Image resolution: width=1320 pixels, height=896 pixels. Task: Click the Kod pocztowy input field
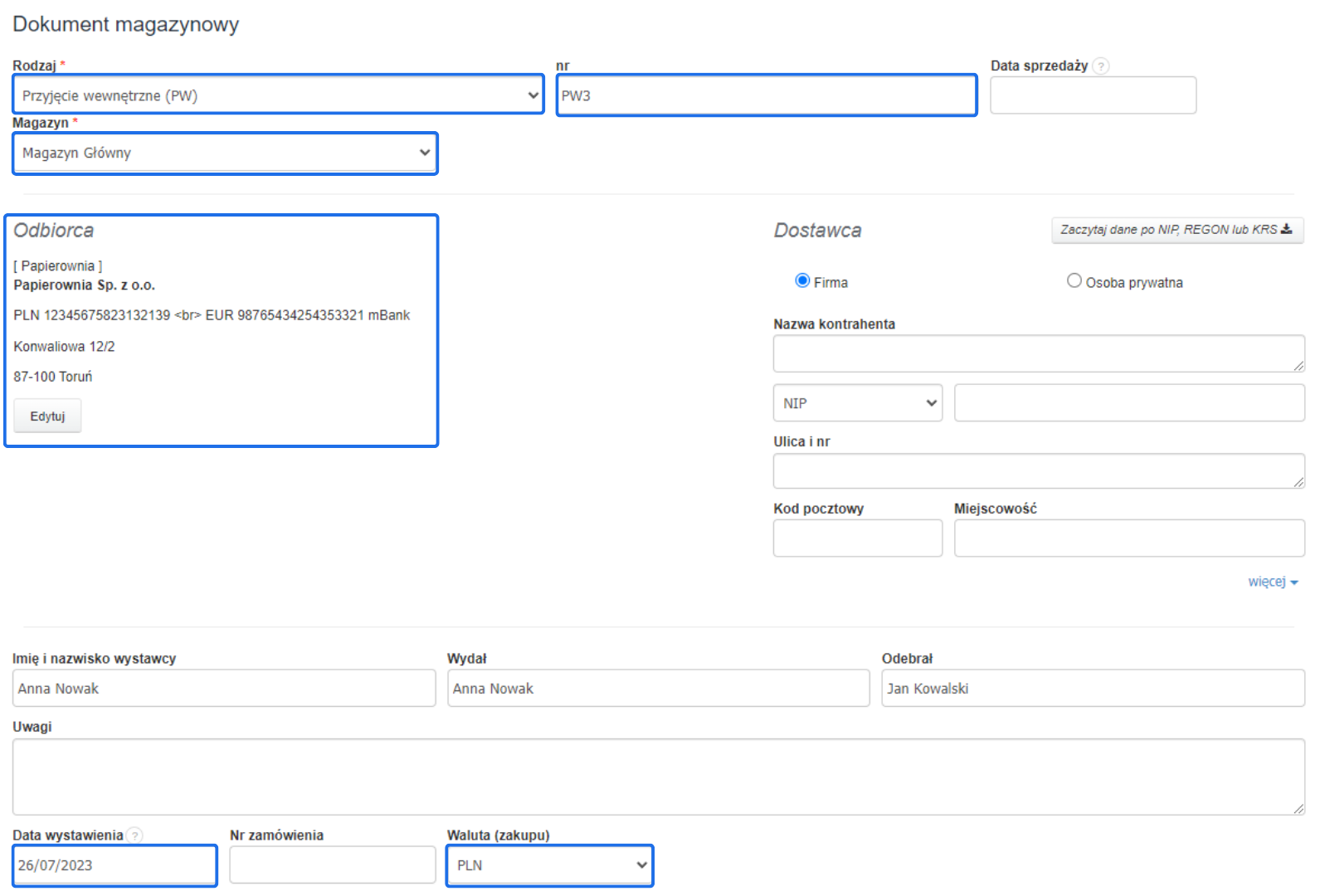tap(857, 538)
